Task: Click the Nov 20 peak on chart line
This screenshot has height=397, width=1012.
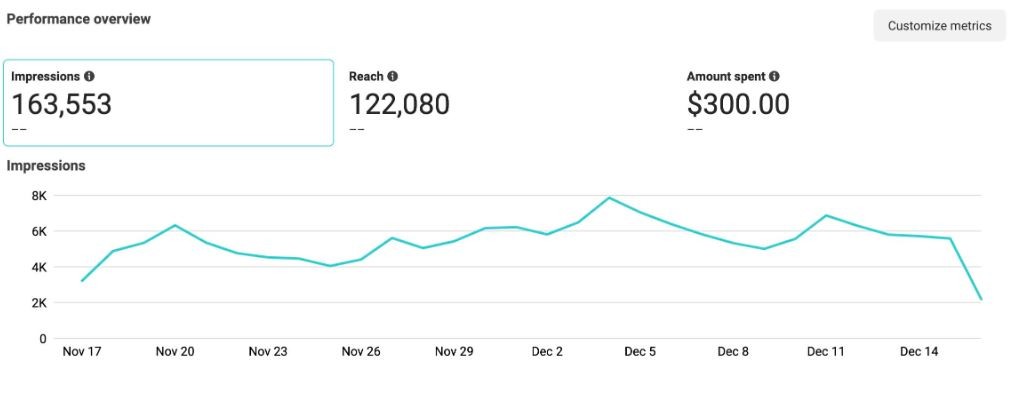Action: coord(175,225)
